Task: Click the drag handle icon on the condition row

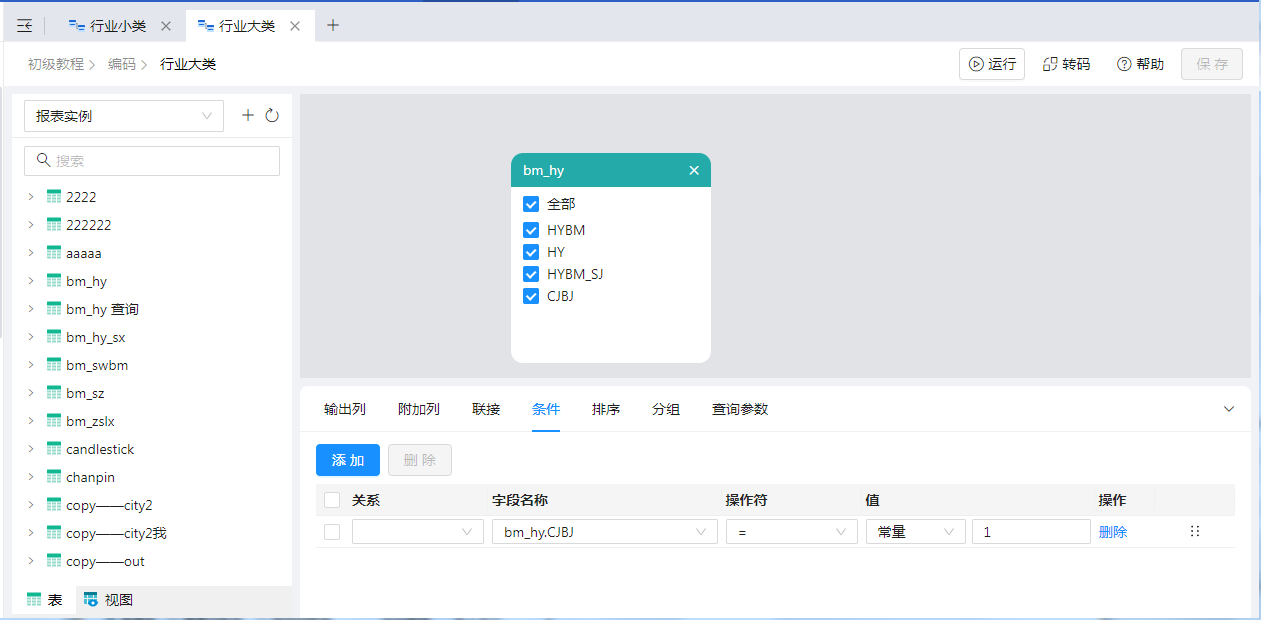Action: pos(1194,532)
